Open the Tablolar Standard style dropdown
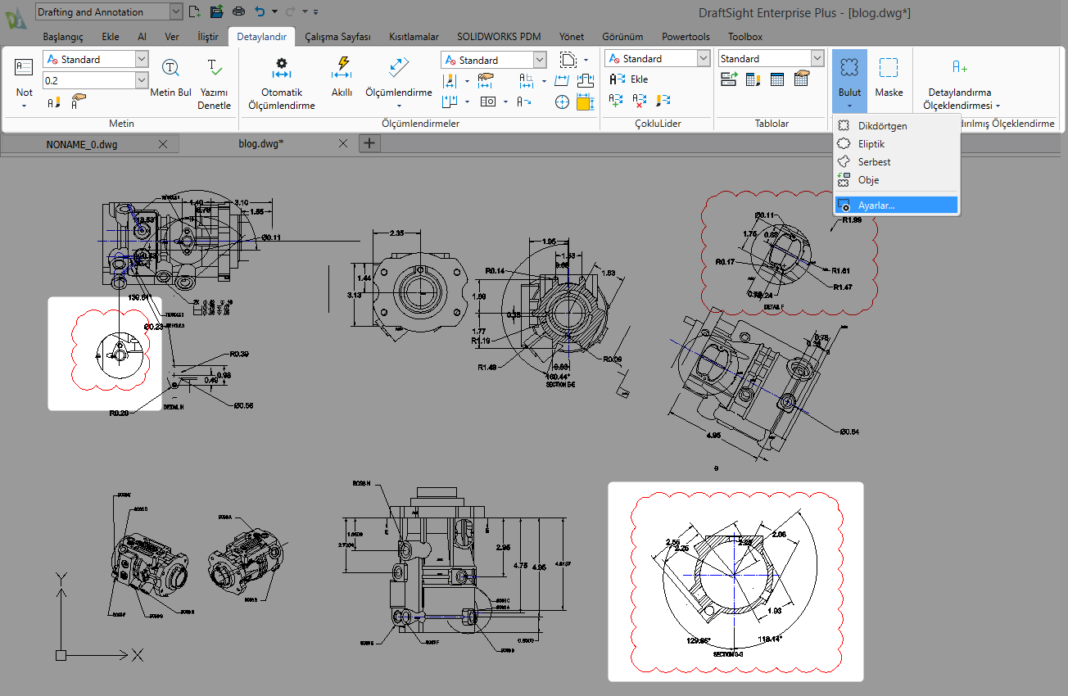The height and width of the screenshot is (696, 1068). [817, 59]
